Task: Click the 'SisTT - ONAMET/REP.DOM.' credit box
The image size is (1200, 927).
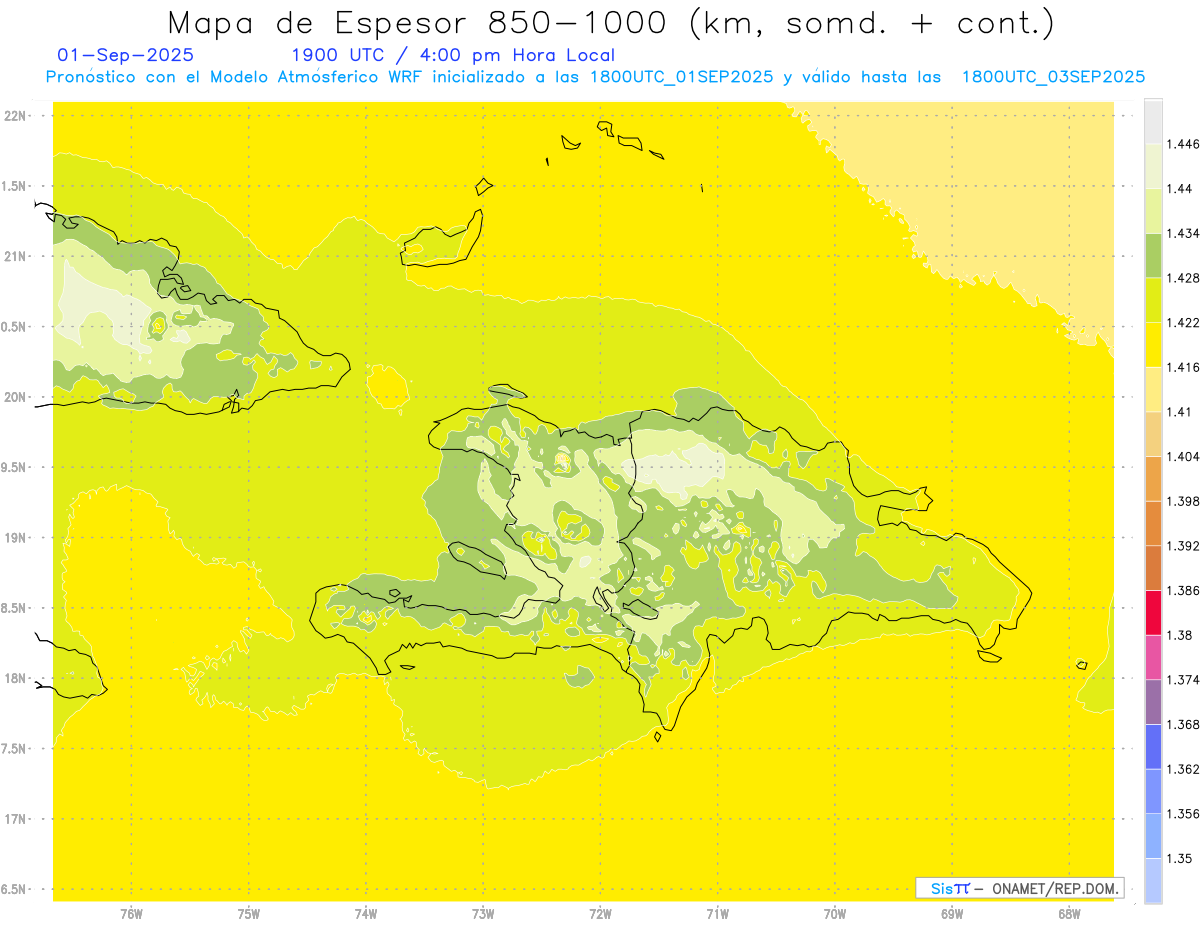Action: [x=1020, y=888]
